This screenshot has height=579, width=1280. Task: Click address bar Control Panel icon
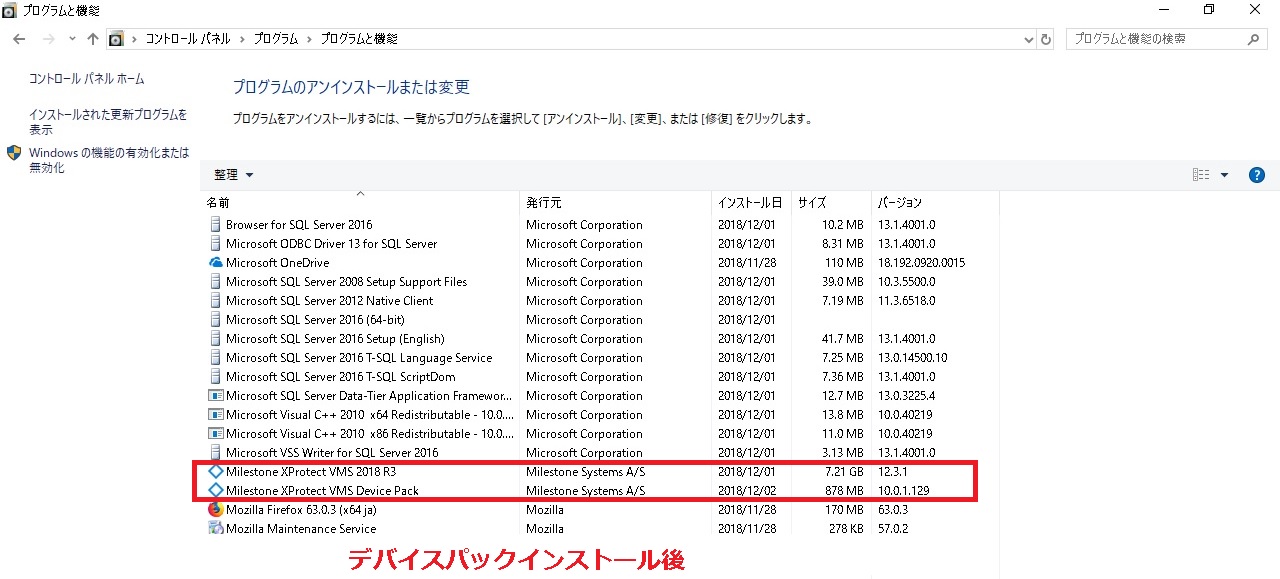[116, 39]
